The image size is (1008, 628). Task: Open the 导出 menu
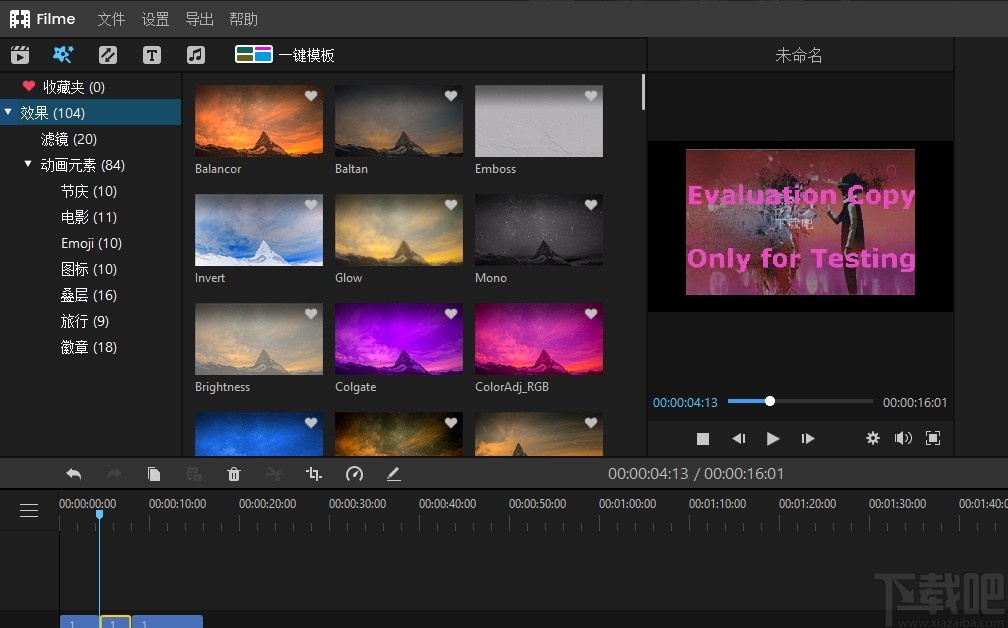pos(199,18)
